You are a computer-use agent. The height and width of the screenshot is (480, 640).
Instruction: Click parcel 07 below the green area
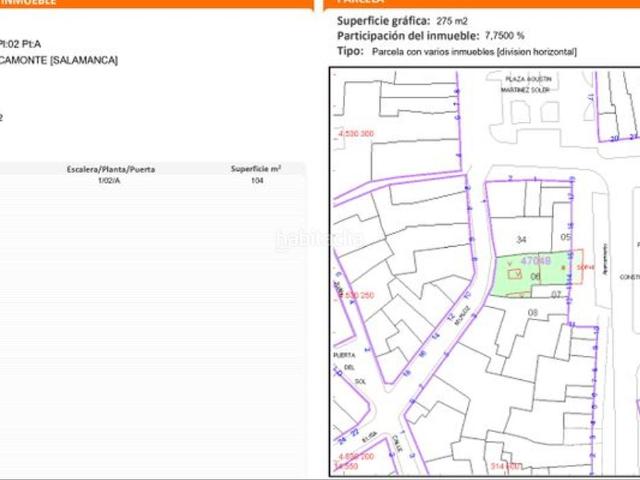556,294
